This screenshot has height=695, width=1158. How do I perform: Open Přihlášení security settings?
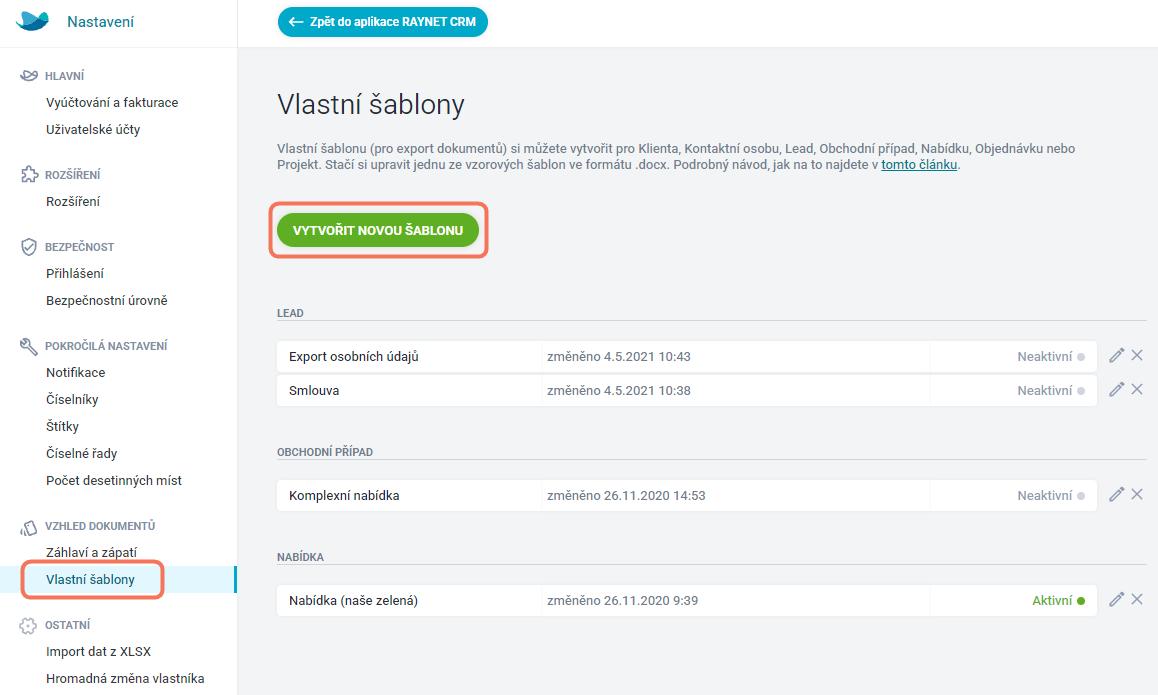pyautogui.click(x=75, y=273)
